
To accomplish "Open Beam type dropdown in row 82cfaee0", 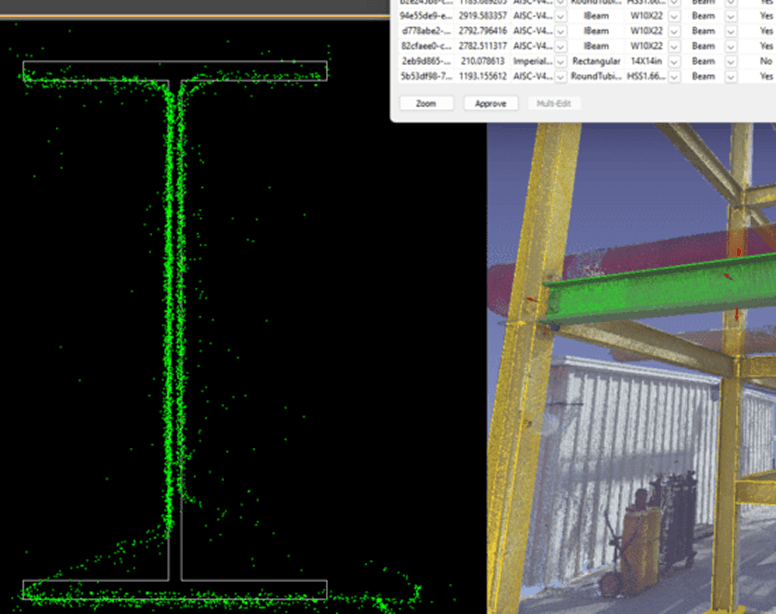I will click(x=730, y=46).
